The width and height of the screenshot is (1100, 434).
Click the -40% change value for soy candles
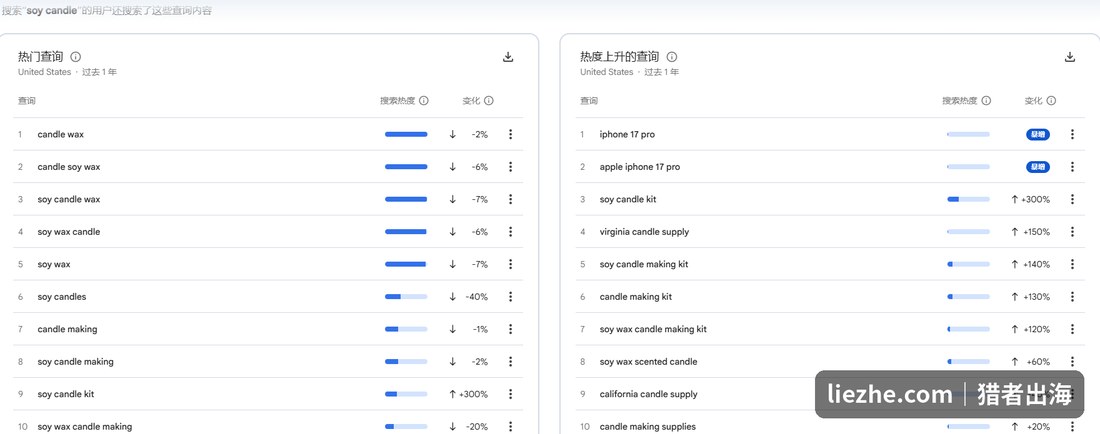click(476, 297)
